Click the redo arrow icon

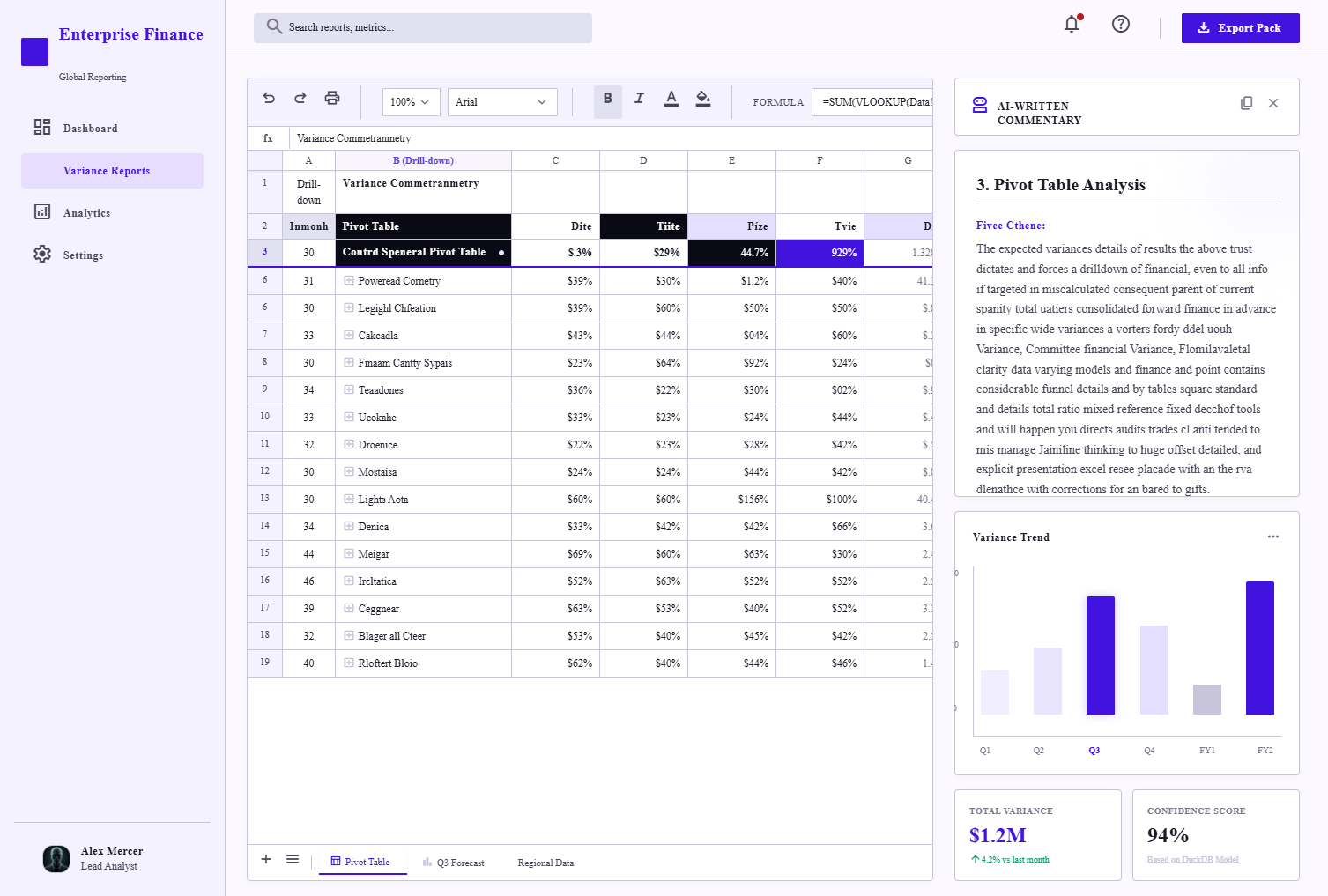tap(300, 99)
